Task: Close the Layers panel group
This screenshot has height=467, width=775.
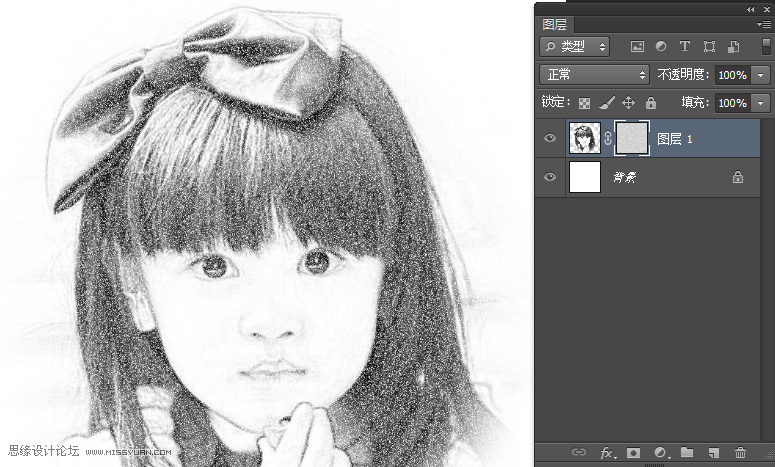Action: (x=767, y=9)
